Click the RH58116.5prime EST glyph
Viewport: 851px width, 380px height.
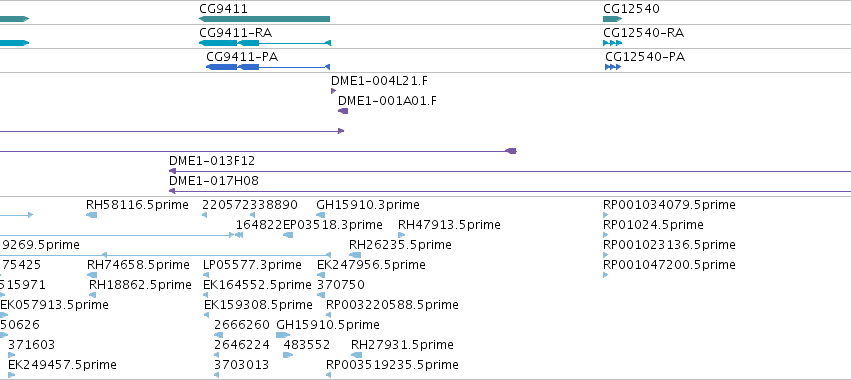coord(91,215)
